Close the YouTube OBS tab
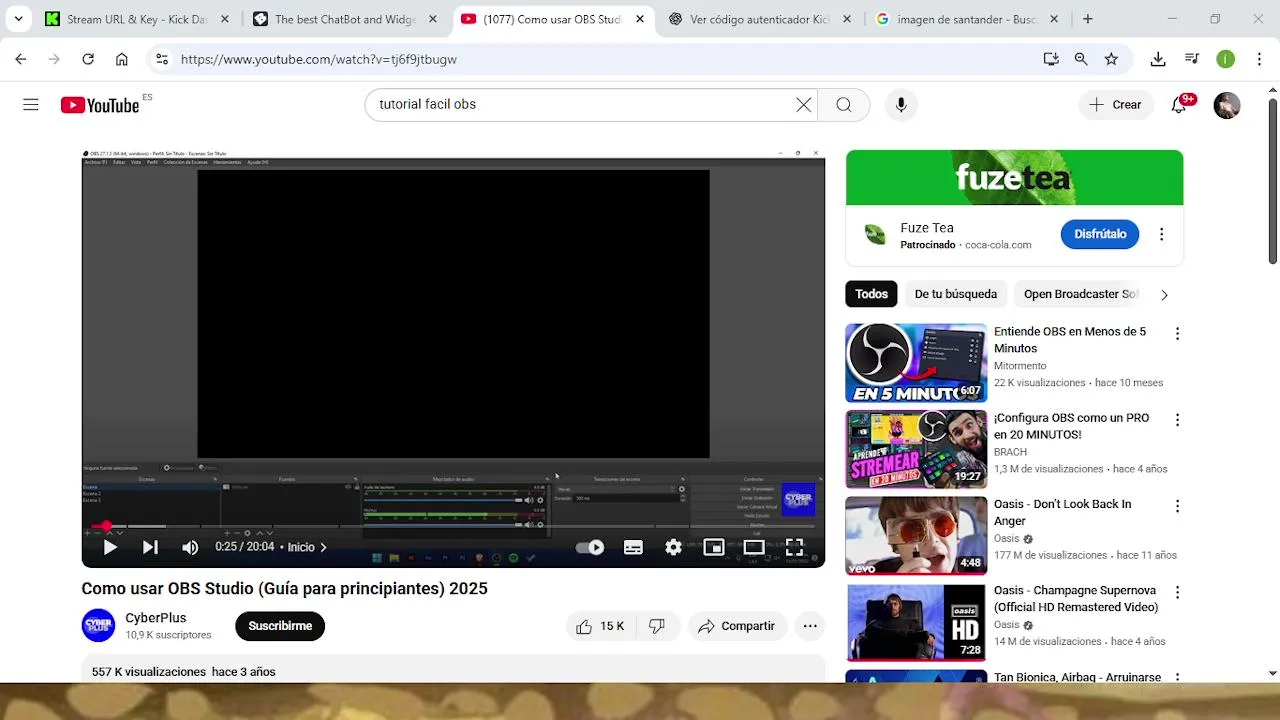 click(x=640, y=19)
